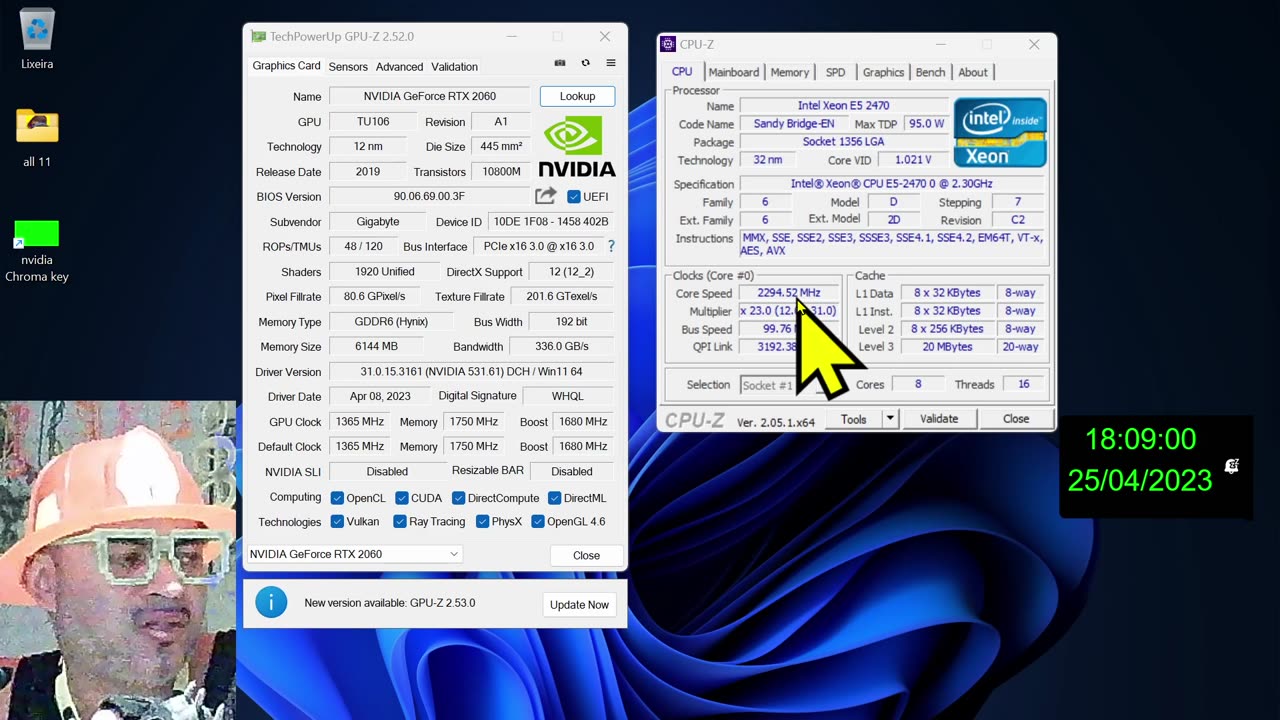Select the 'all 11' desktop folder

37,127
